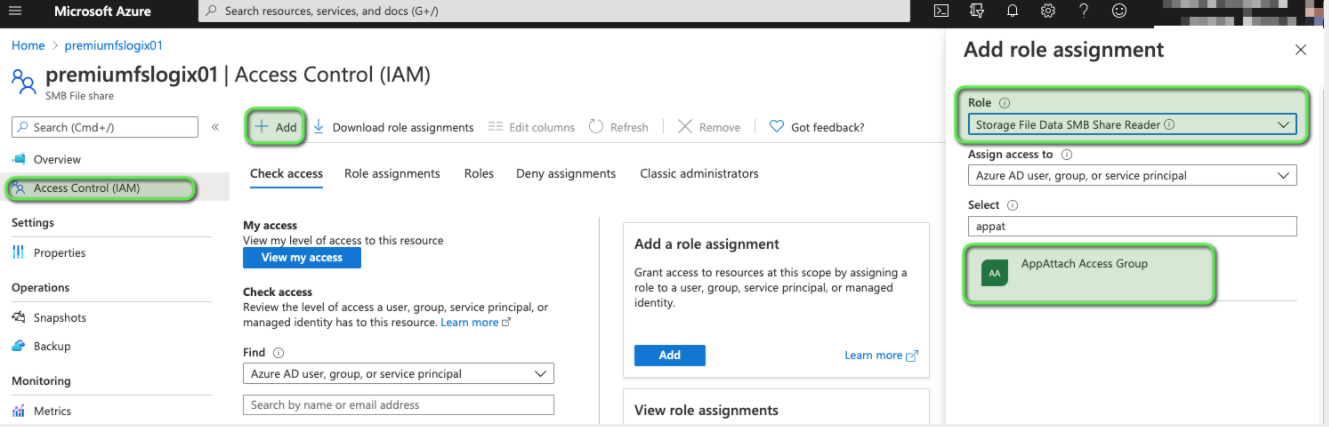Click Edit columns in the command bar
The width and height of the screenshot is (1329, 427).
click(531, 127)
